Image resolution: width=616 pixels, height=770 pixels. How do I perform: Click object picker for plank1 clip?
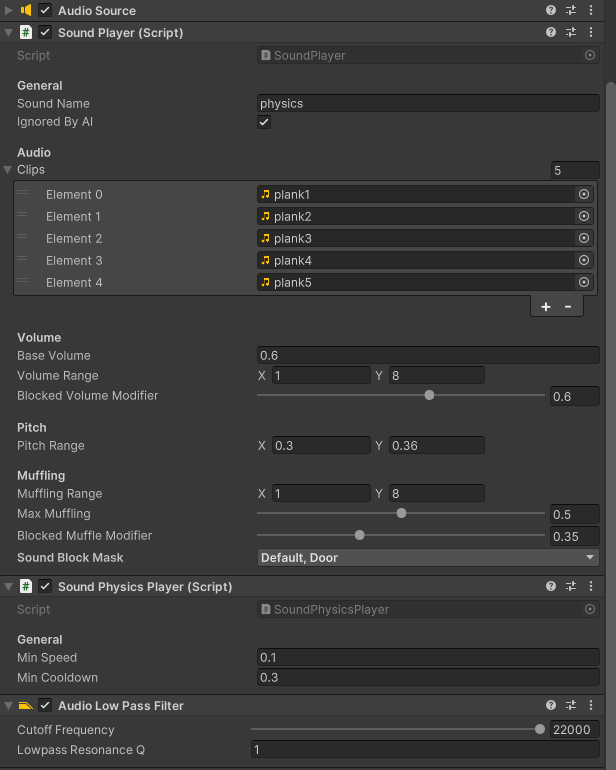point(583,194)
